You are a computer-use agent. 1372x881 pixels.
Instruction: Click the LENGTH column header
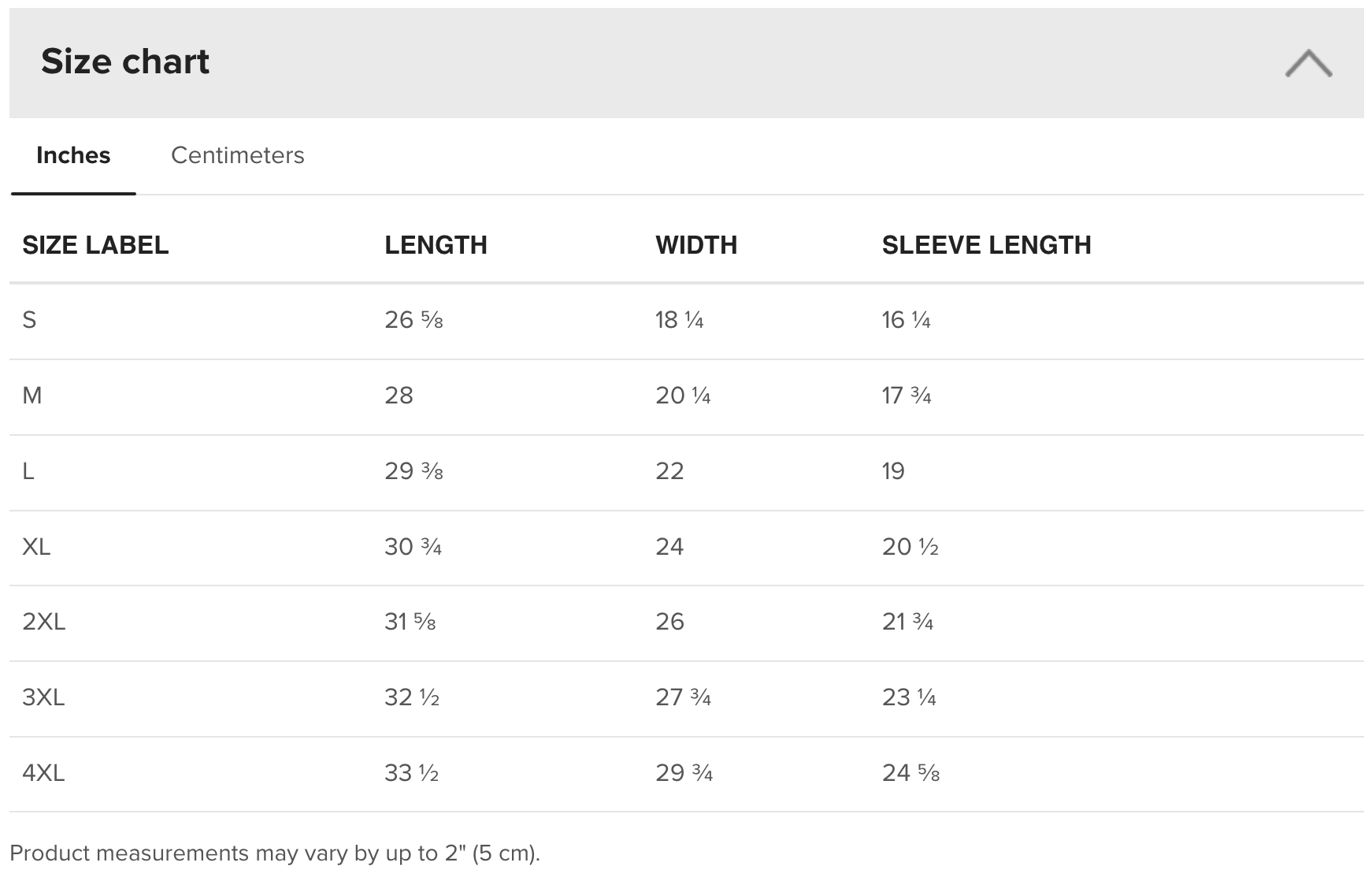point(436,245)
